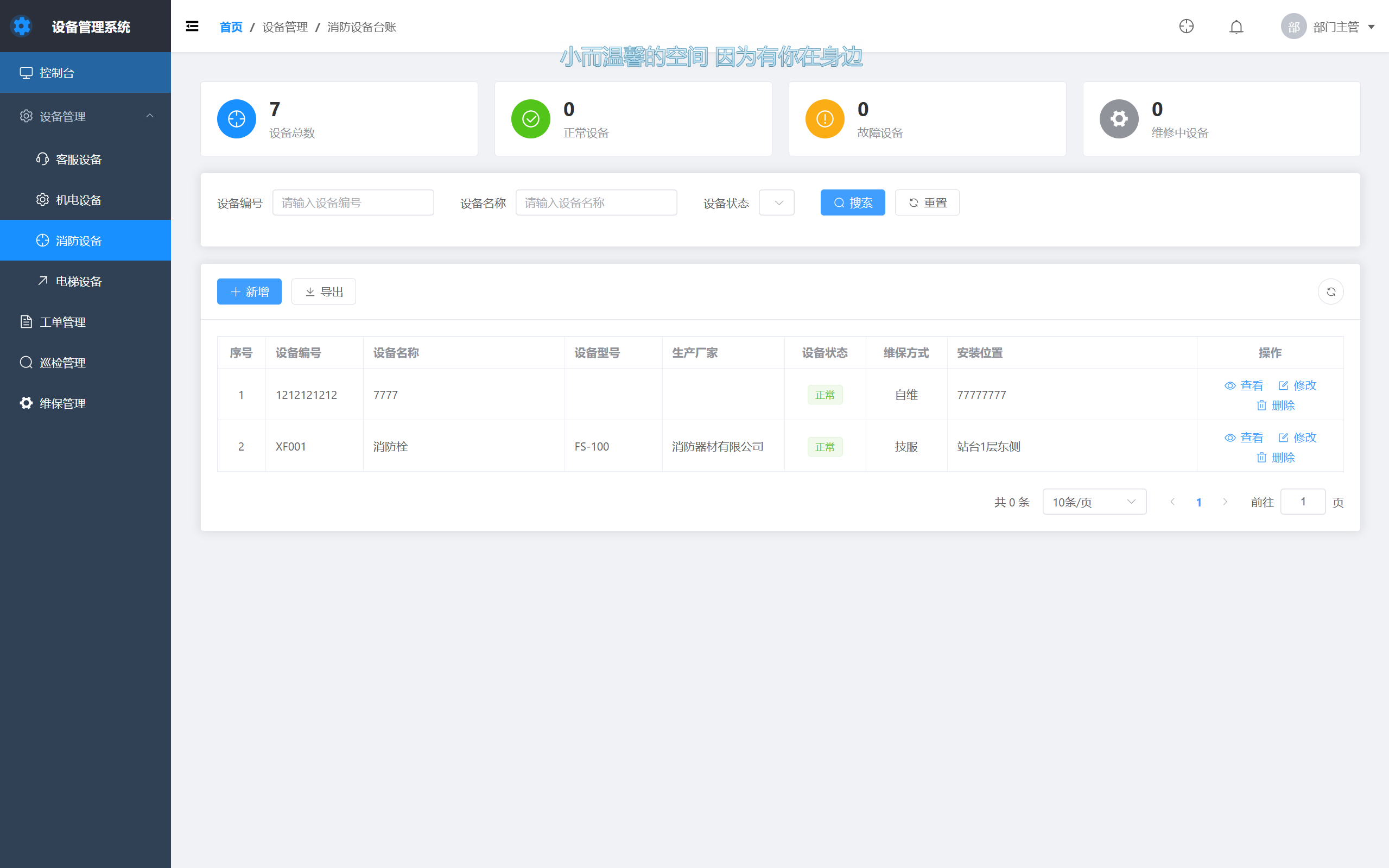
Task: Click the refresh icon above the table
Action: [1330, 292]
